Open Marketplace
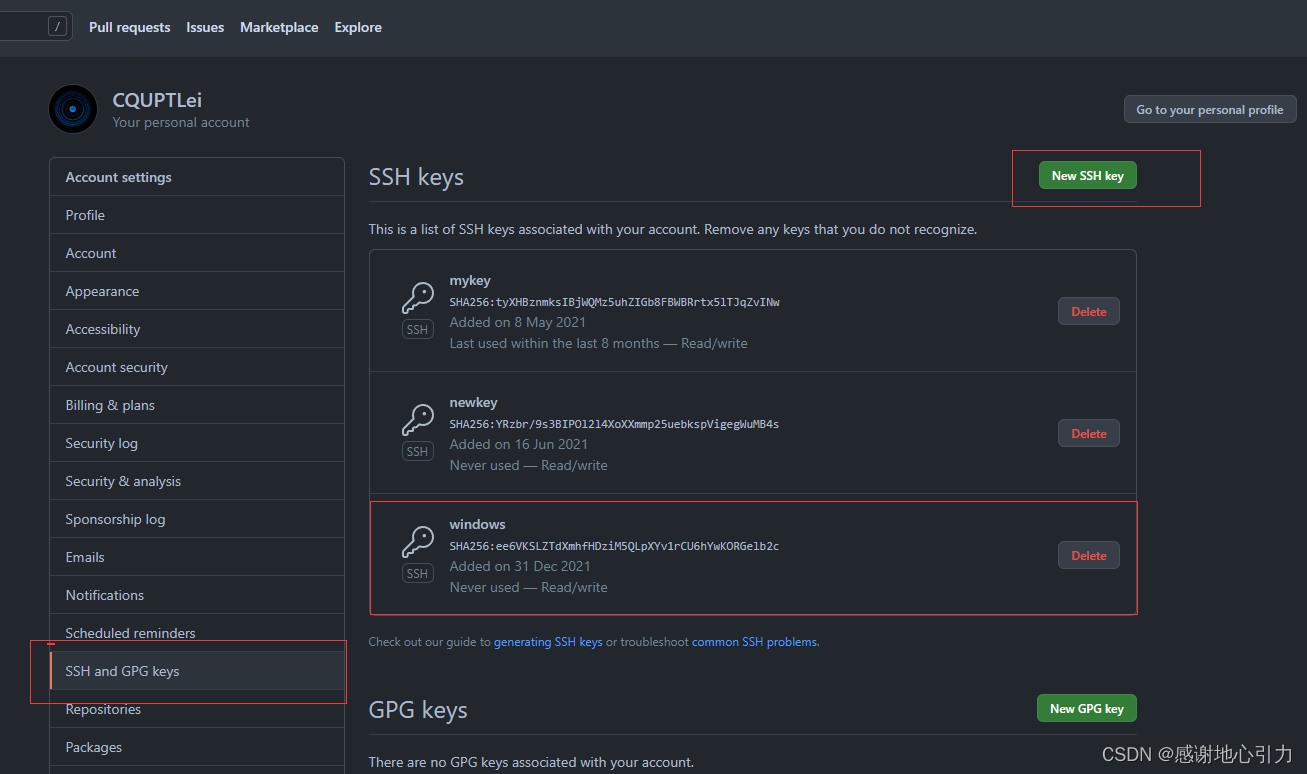The height and width of the screenshot is (774, 1307). click(279, 27)
